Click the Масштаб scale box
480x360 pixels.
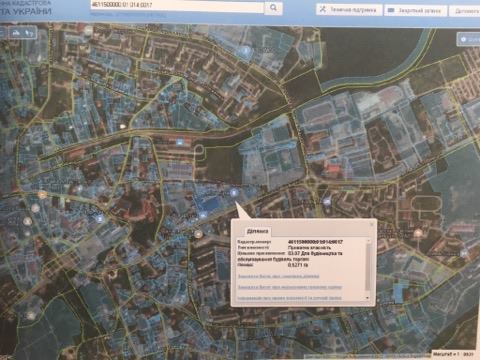(454, 354)
